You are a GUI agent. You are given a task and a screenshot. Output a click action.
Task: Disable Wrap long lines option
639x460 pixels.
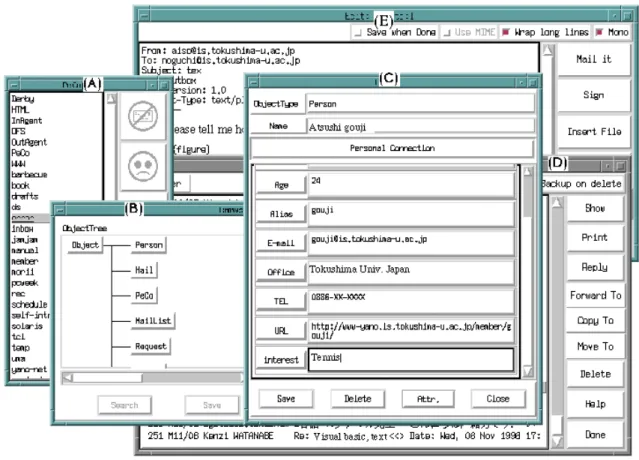pos(506,32)
